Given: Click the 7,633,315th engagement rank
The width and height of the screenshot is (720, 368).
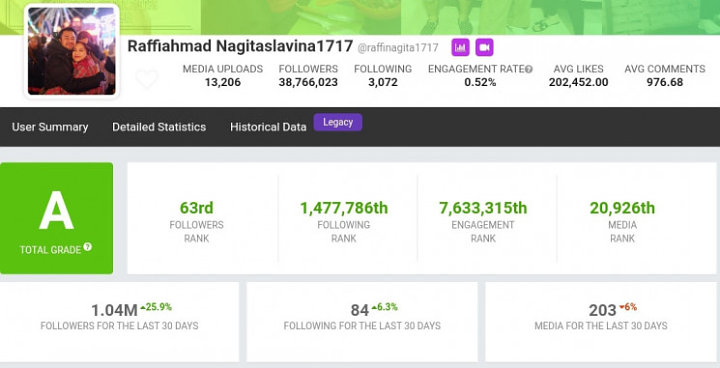Looking at the screenshot, I should pyautogui.click(x=483, y=208).
